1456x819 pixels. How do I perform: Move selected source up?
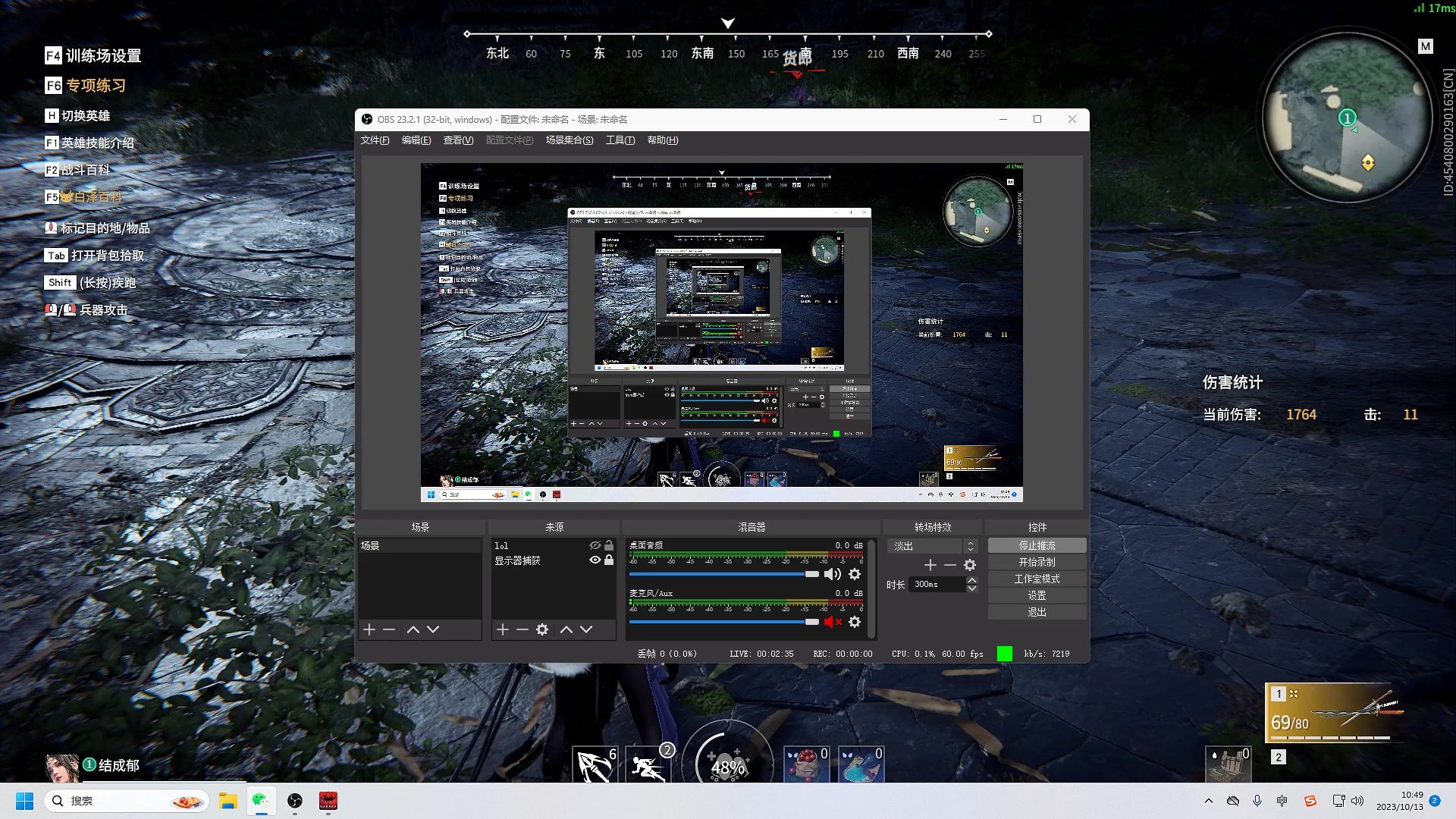pos(566,629)
